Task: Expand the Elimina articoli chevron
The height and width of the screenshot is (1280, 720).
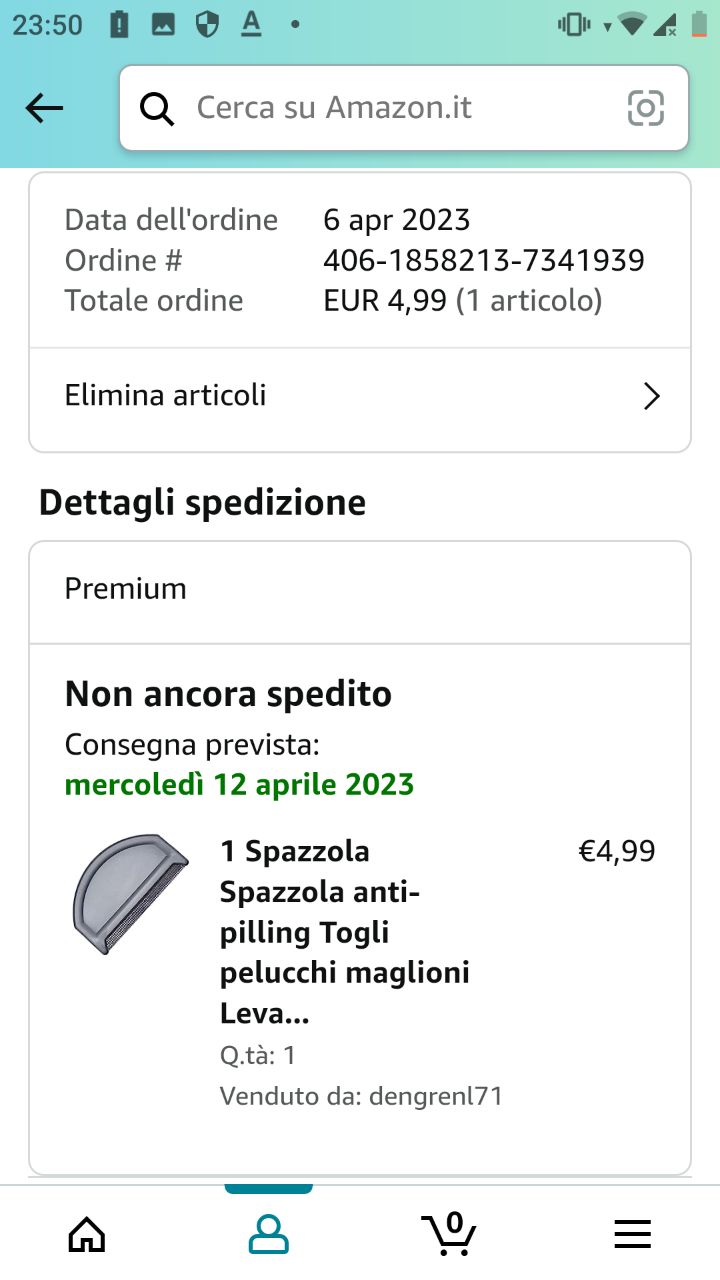Action: point(651,397)
